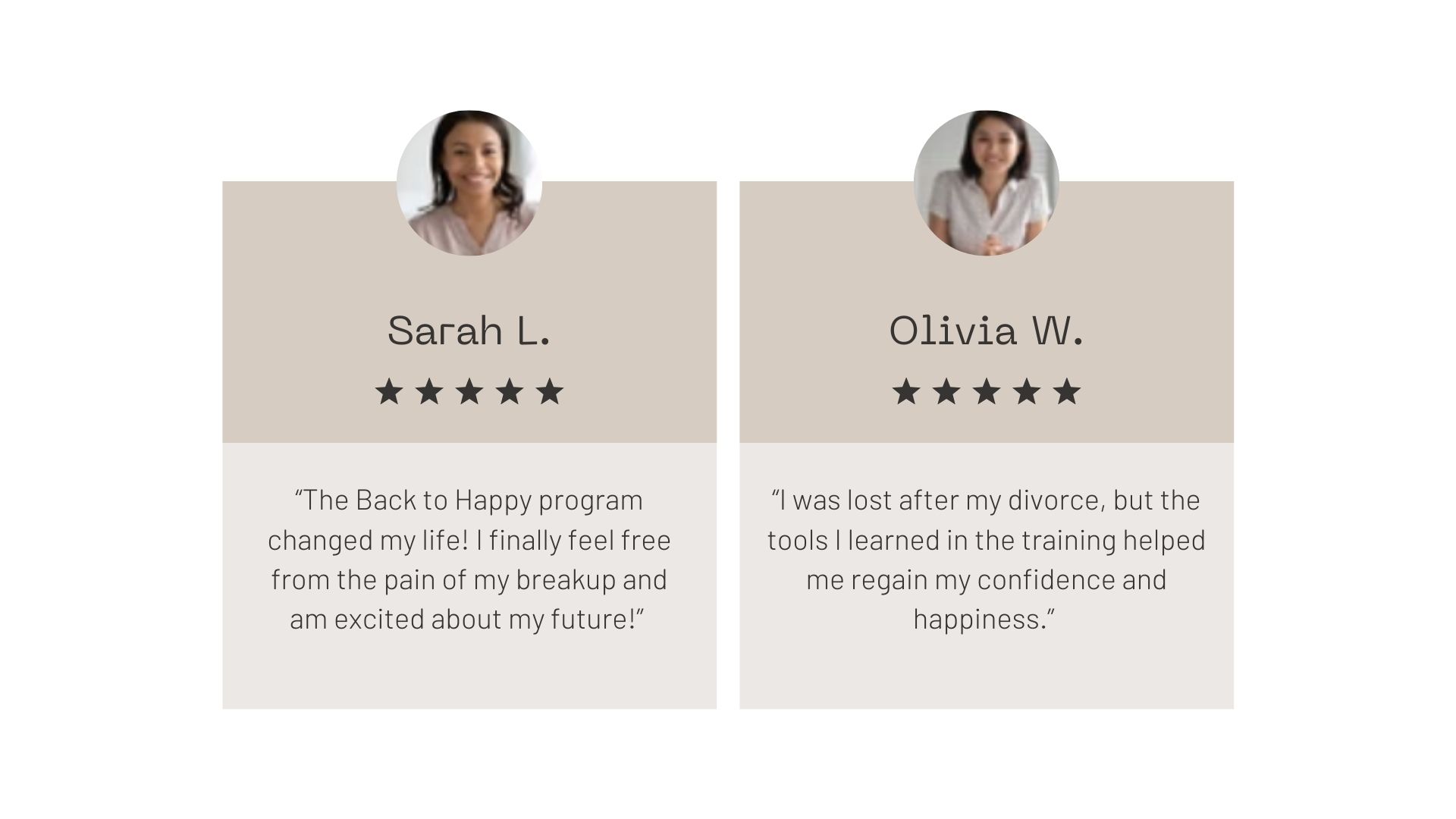Click the fourth star in Sarah's rating

tap(510, 392)
